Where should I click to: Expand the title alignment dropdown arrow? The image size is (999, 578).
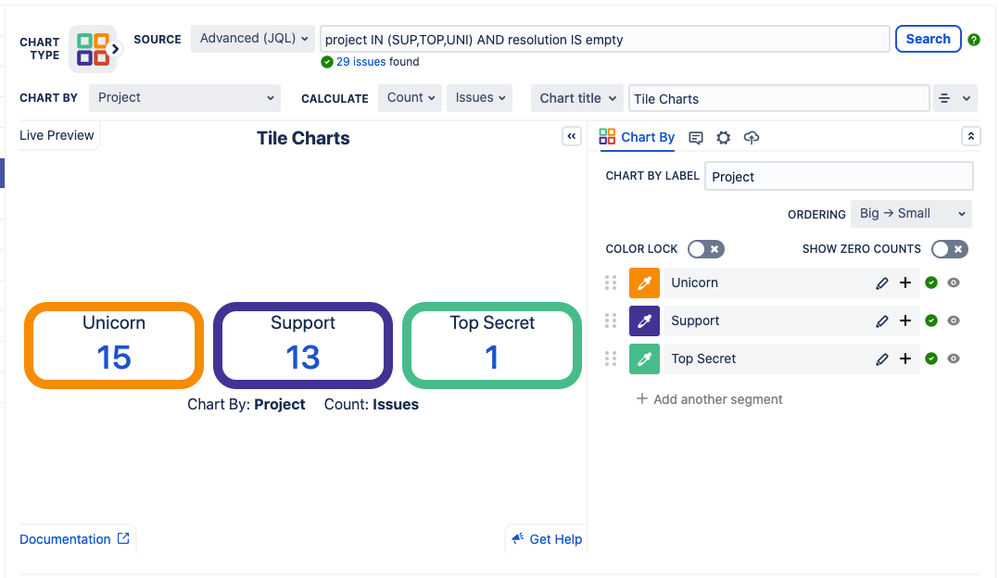[x=967, y=98]
